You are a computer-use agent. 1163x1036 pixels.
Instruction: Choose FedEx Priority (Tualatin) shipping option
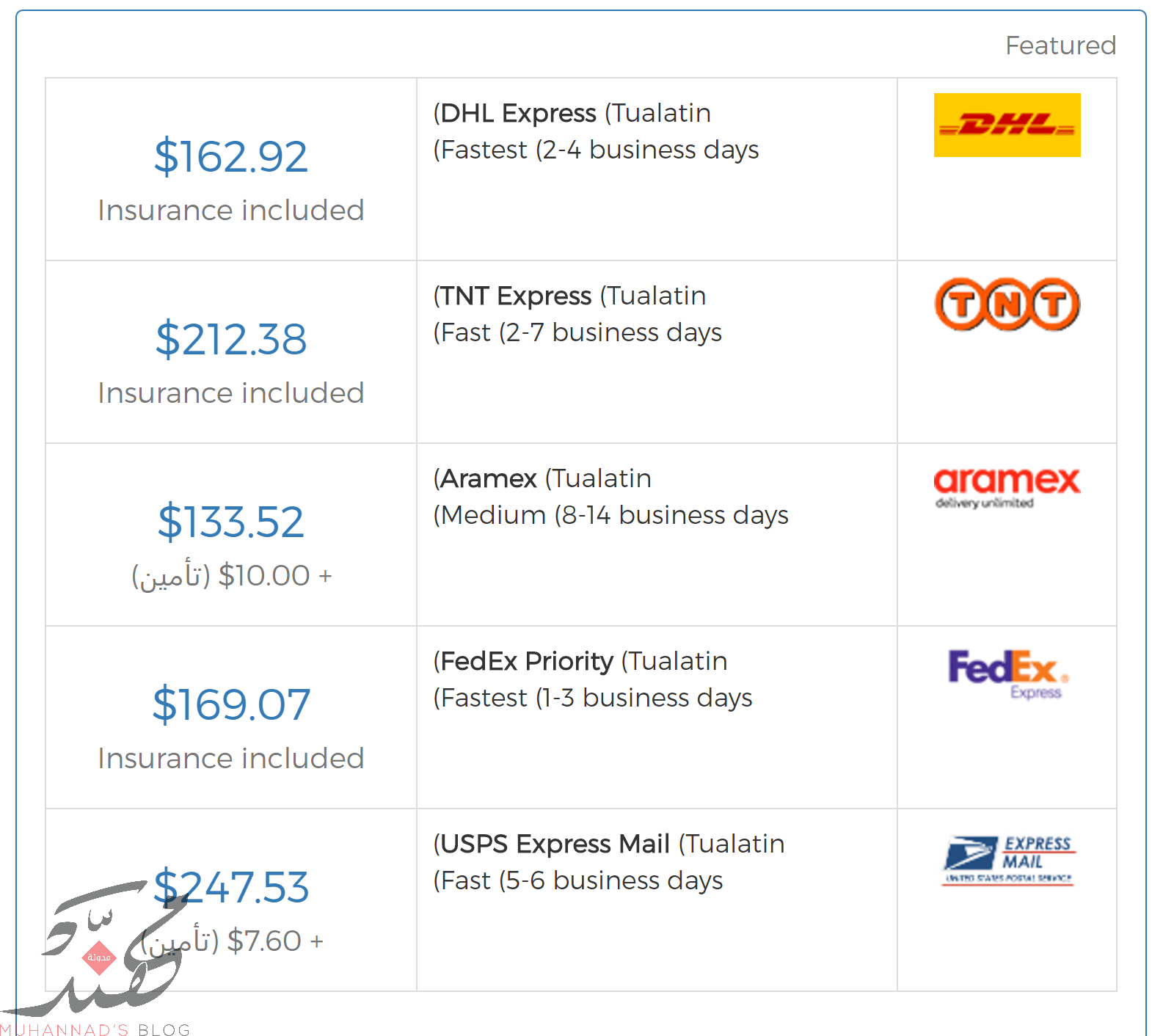580,661
